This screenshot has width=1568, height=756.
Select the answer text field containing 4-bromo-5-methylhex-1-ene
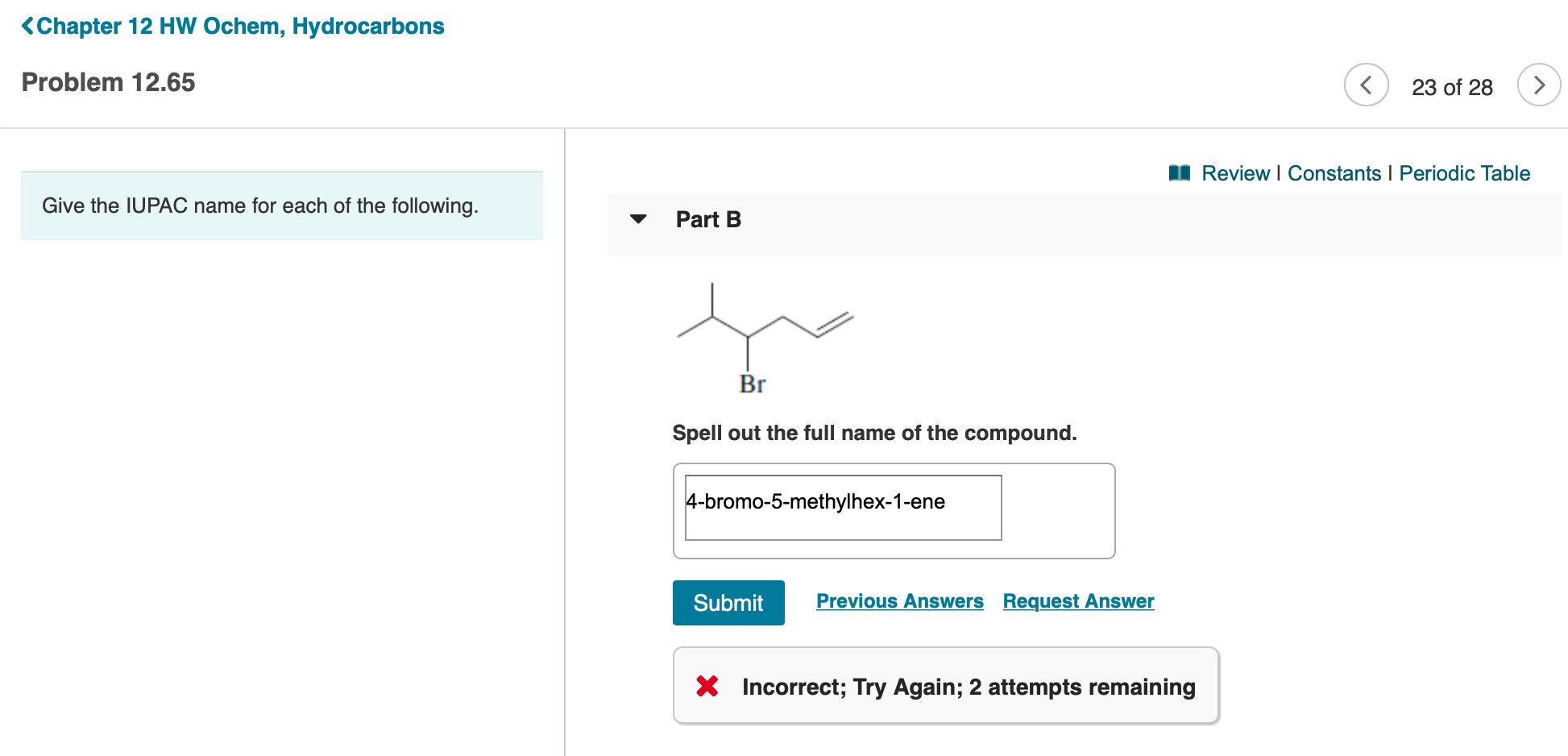[x=842, y=508]
